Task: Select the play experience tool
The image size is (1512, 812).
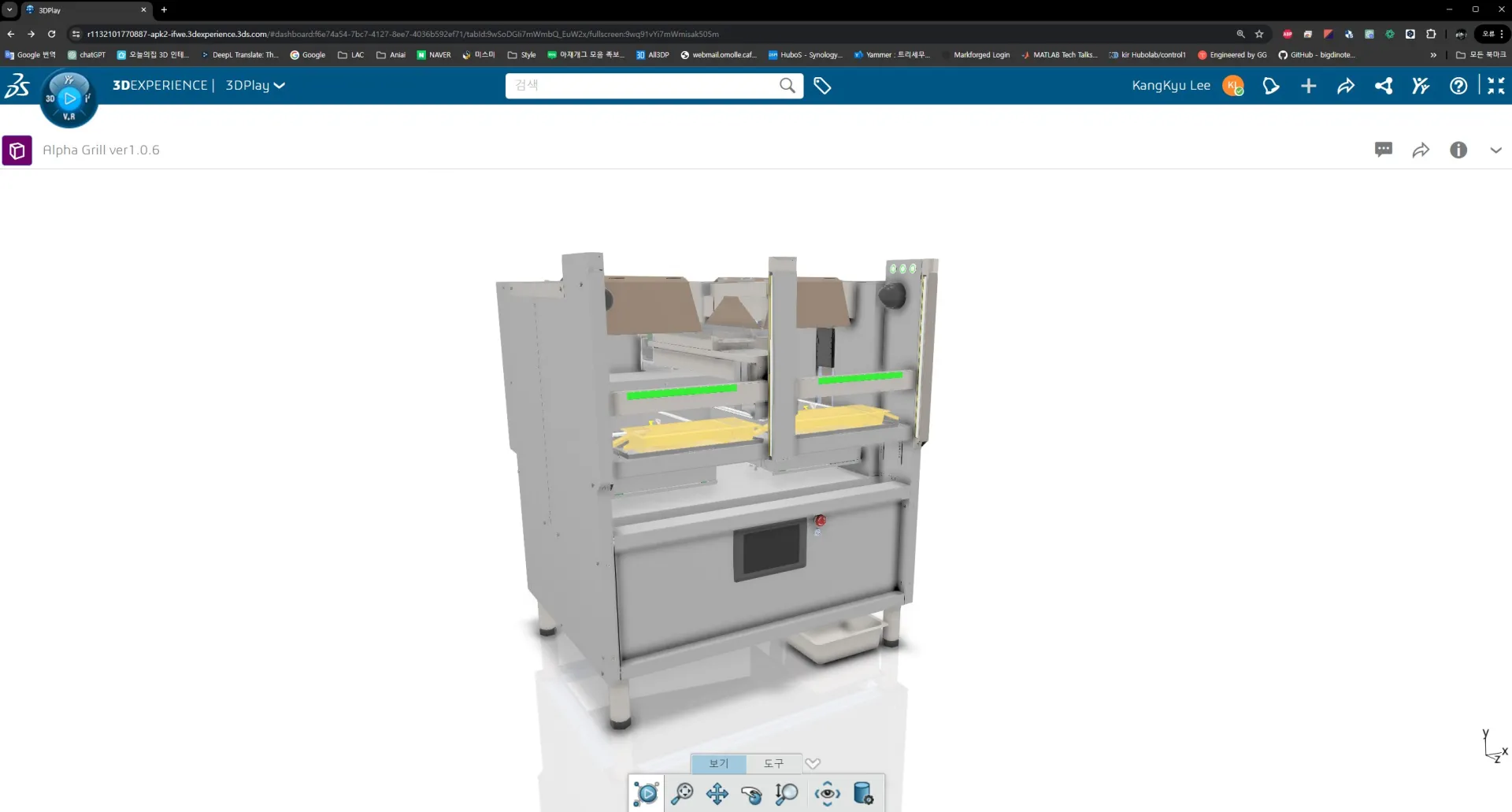Action: 646,794
